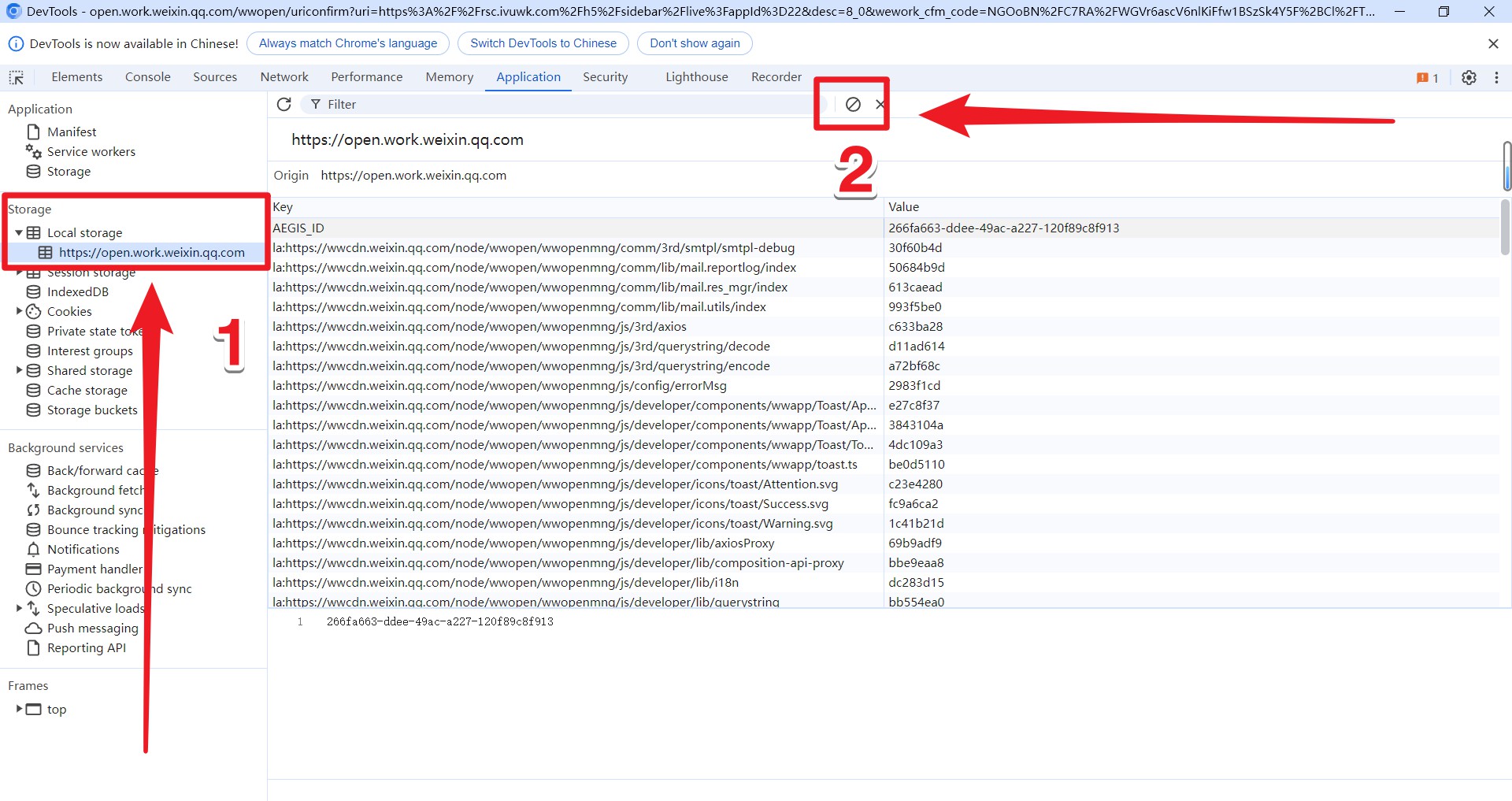The height and width of the screenshot is (801, 1512).
Task: Open DevTools settings gear
Action: pos(1469,77)
